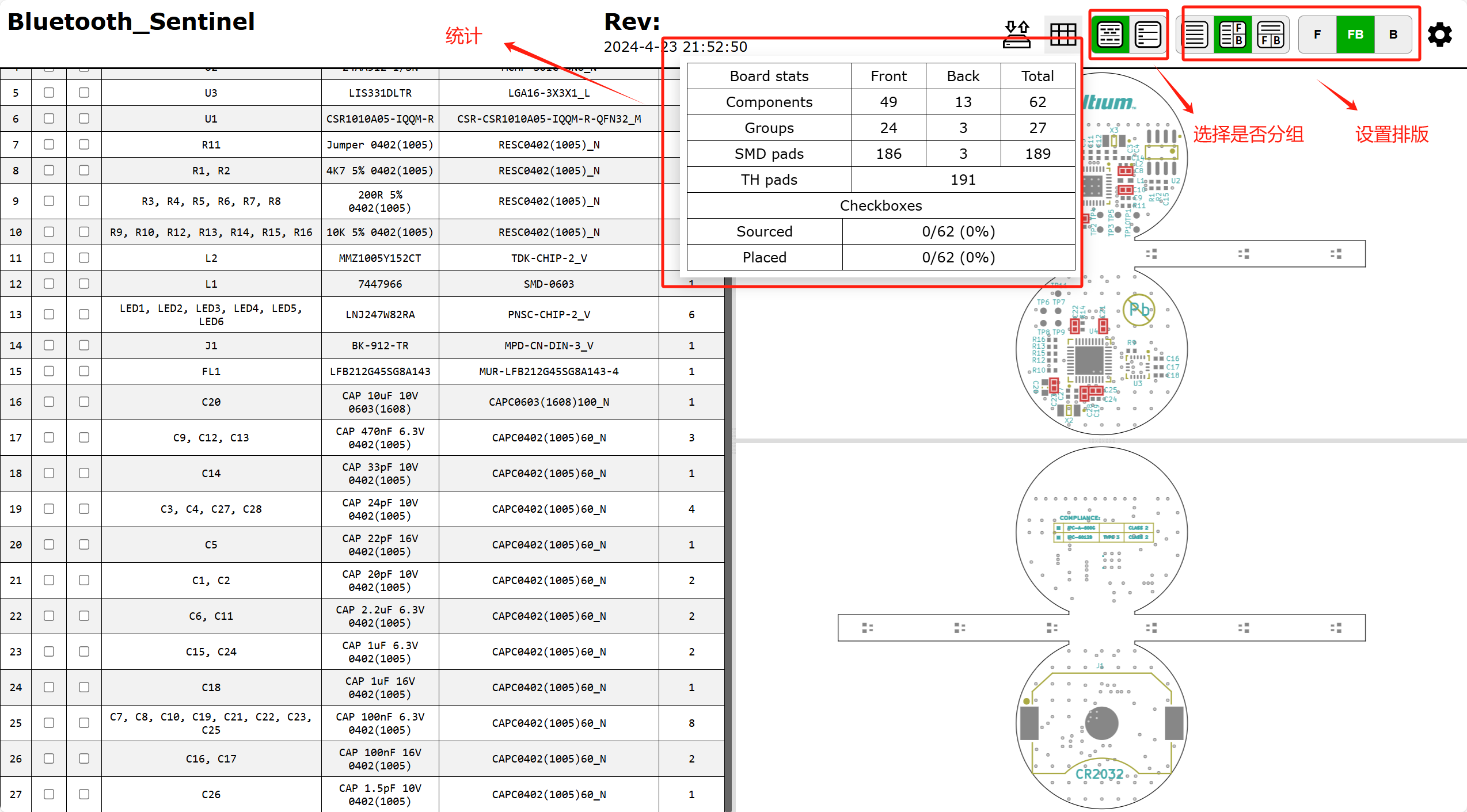The height and width of the screenshot is (812, 1467).
Task: Tick first checkbox of C18 row
Action: pyautogui.click(x=49, y=687)
